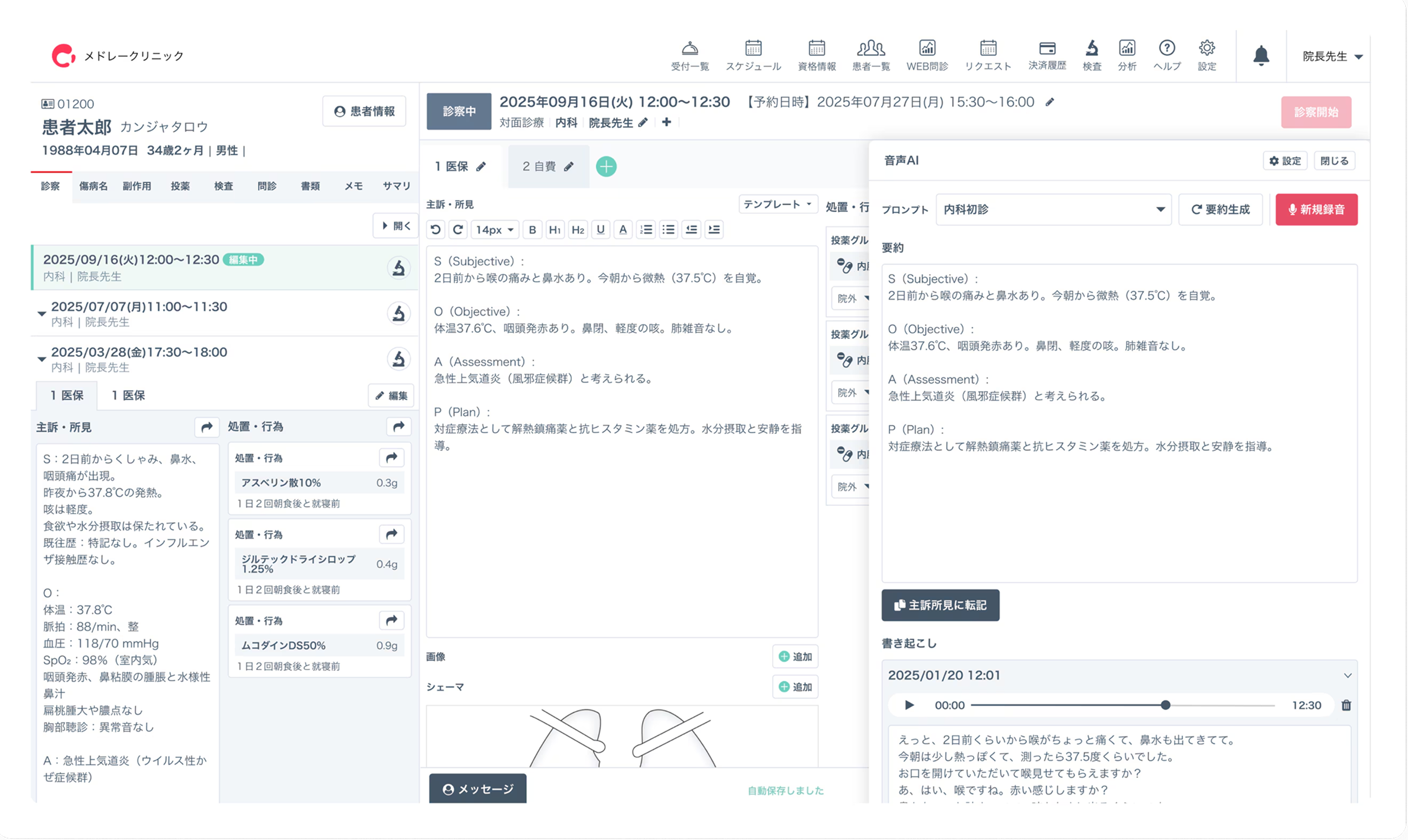Switch to the 傷病名 tab
1408x840 pixels.
[x=93, y=186]
